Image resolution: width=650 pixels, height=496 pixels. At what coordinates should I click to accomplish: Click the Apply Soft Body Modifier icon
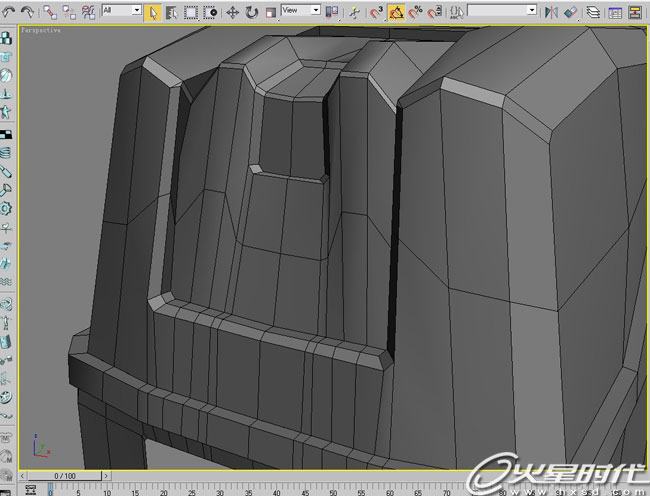pyautogui.click(x=6, y=457)
